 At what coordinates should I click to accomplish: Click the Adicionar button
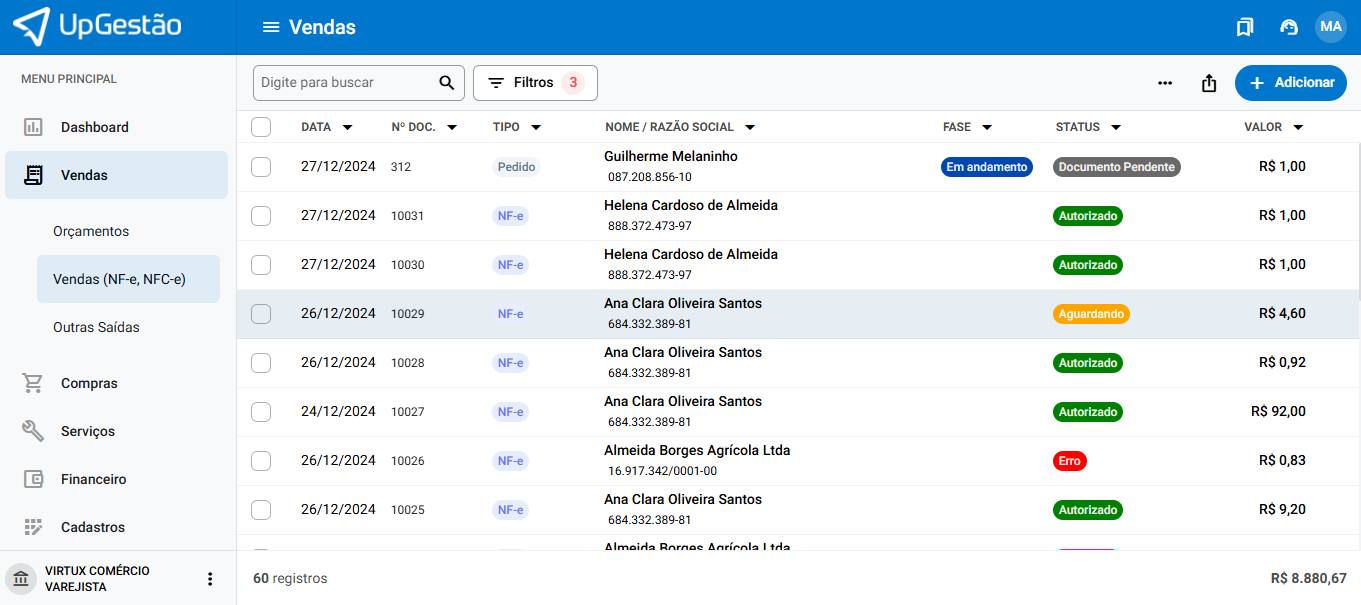click(x=1290, y=83)
